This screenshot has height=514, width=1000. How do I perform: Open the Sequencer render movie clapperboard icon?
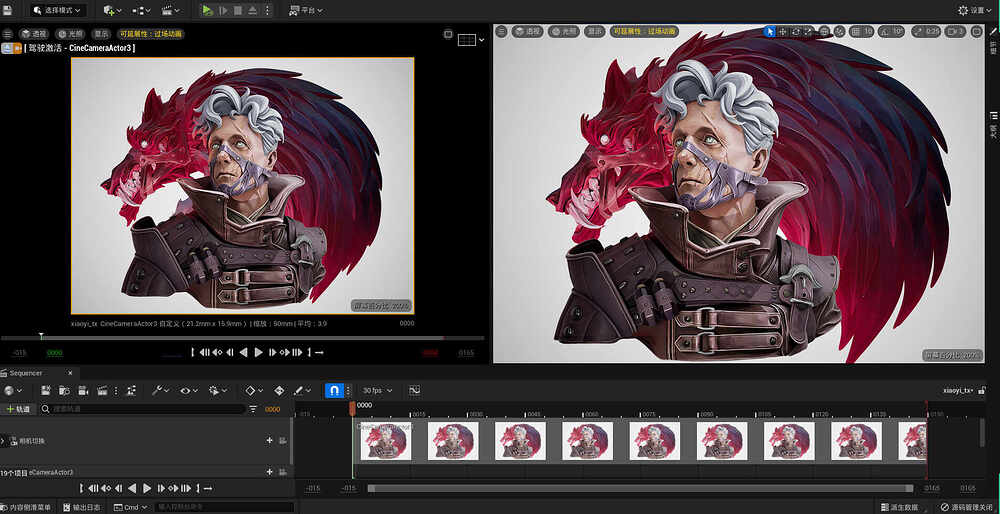point(101,390)
